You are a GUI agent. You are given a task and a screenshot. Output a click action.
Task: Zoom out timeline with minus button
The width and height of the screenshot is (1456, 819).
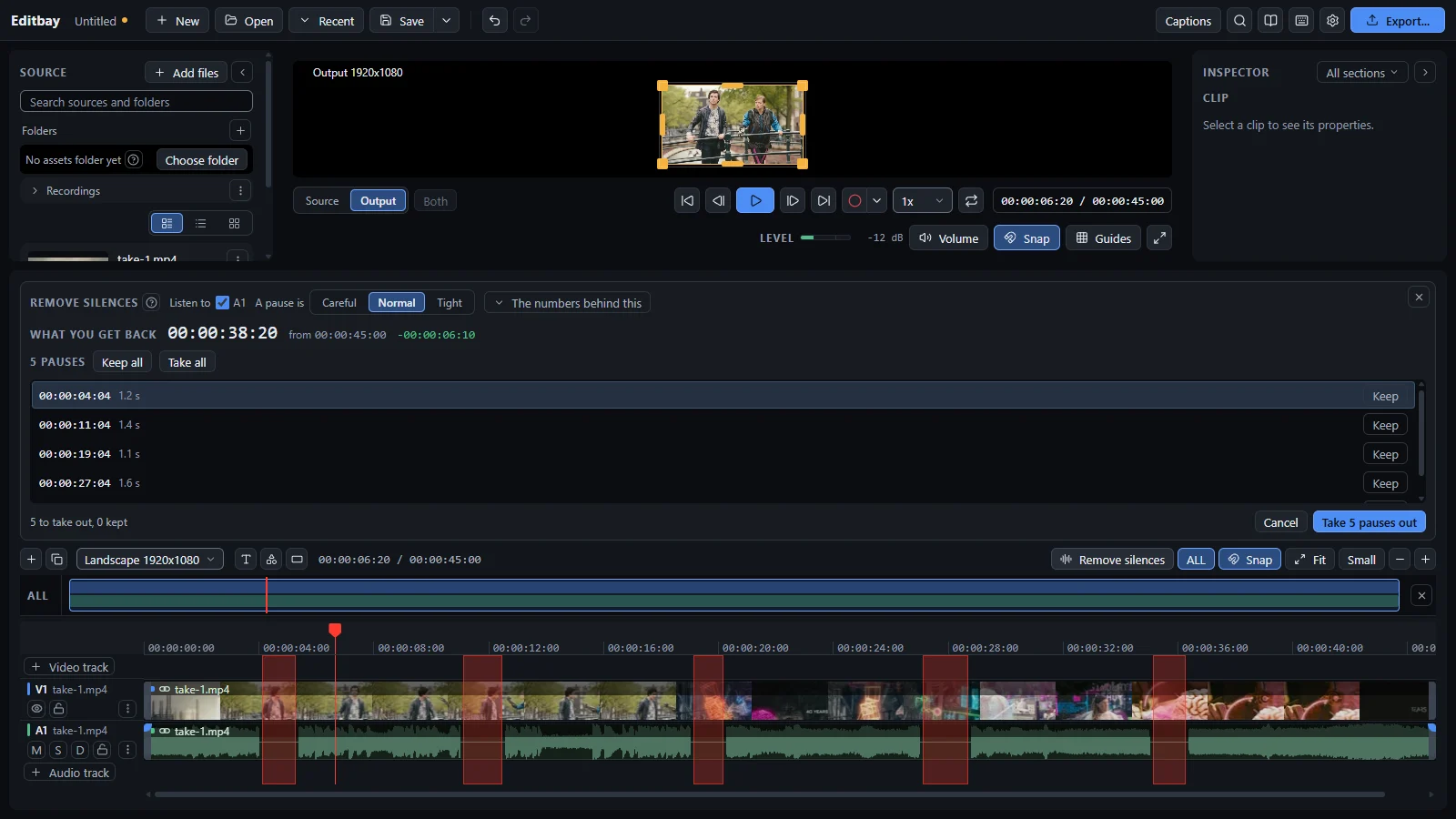(1400, 560)
